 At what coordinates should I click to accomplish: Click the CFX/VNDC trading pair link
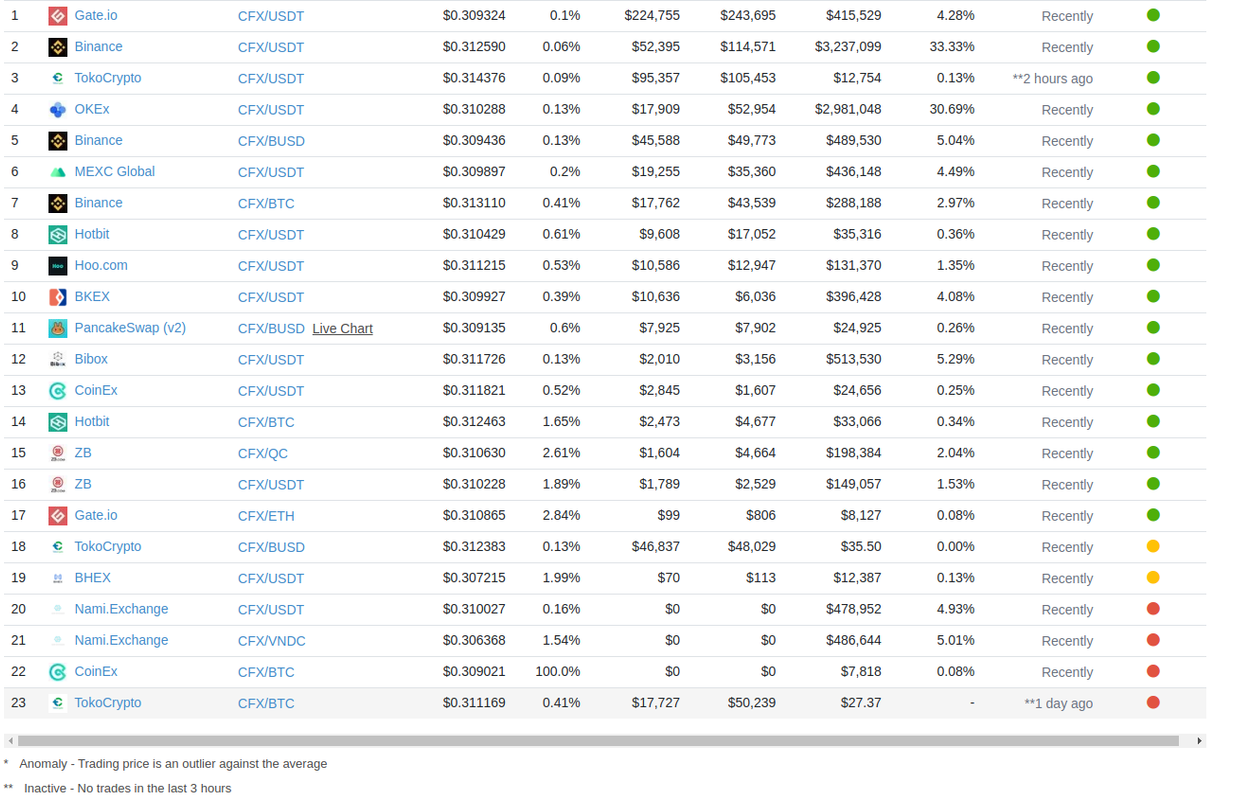pos(272,641)
